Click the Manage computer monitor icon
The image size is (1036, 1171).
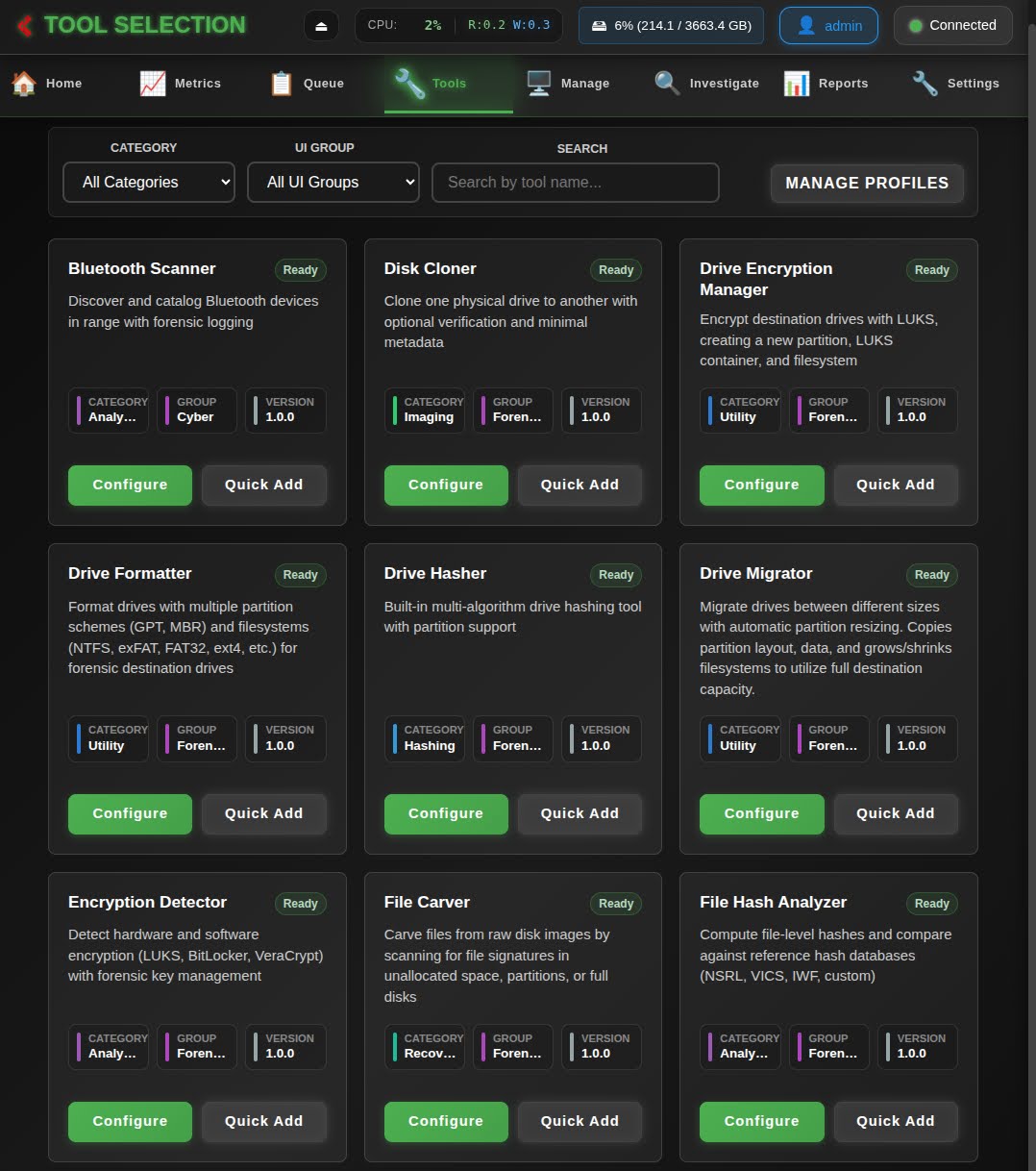(539, 84)
